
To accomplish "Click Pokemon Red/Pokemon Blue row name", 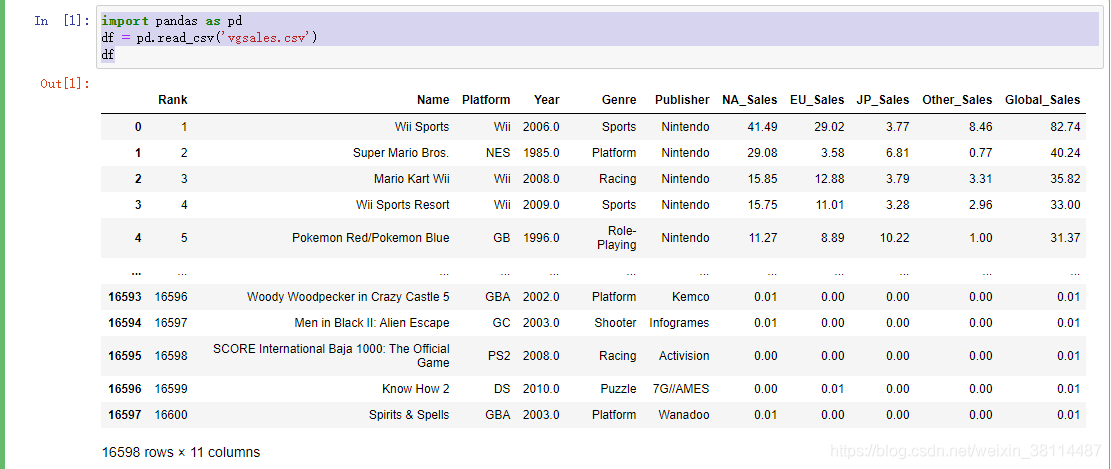I will (x=371, y=238).
